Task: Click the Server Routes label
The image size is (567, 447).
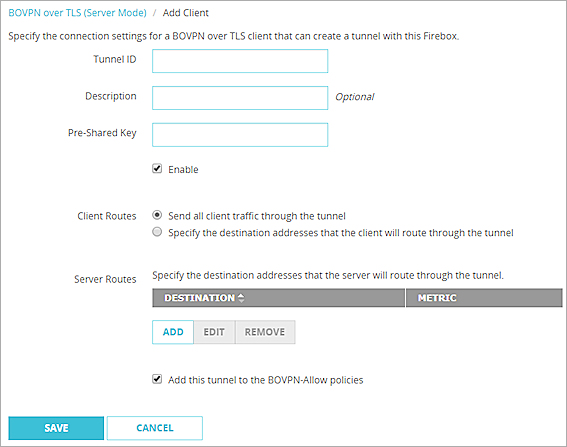Action: [x=105, y=280]
